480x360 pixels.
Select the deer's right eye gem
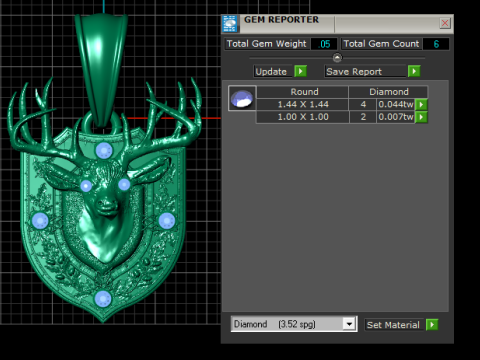124,184
